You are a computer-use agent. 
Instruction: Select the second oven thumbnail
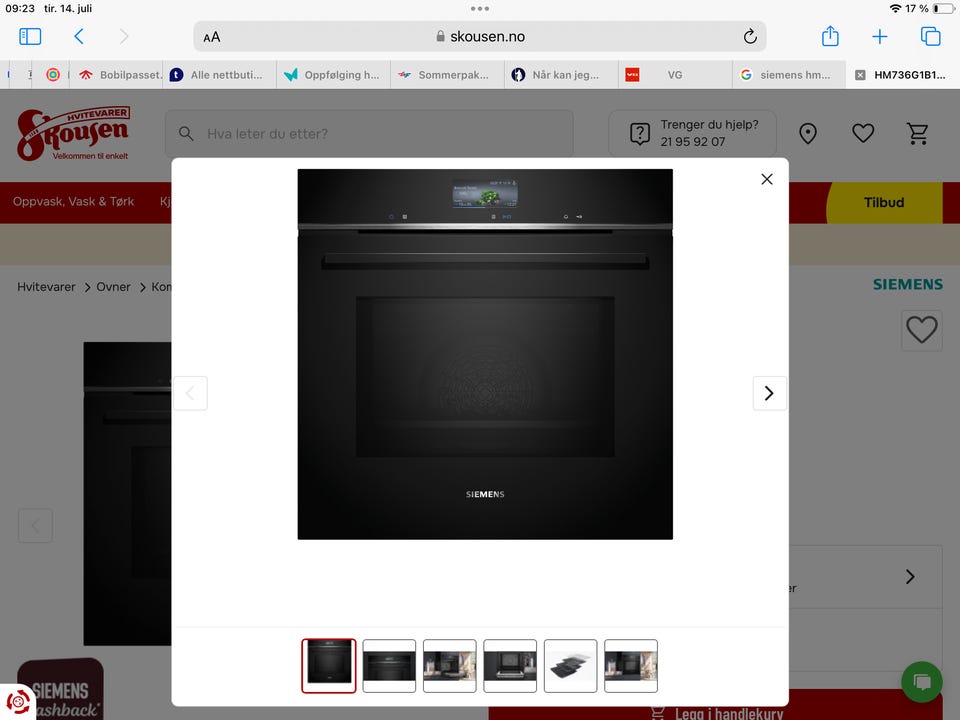pyautogui.click(x=389, y=666)
